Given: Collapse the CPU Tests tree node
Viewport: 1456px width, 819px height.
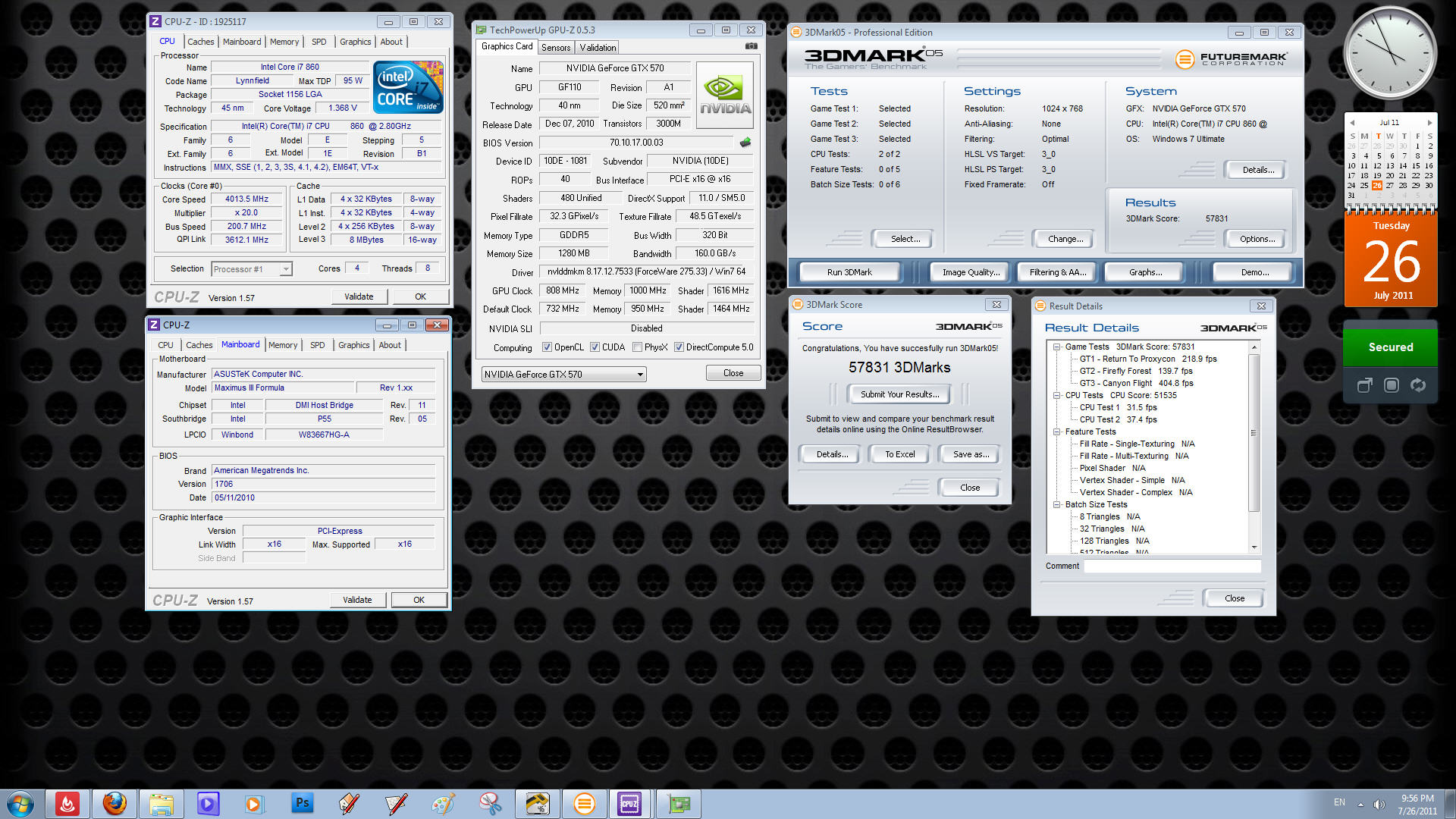Looking at the screenshot, I should pyautogui.click(x=1056, y=395).
